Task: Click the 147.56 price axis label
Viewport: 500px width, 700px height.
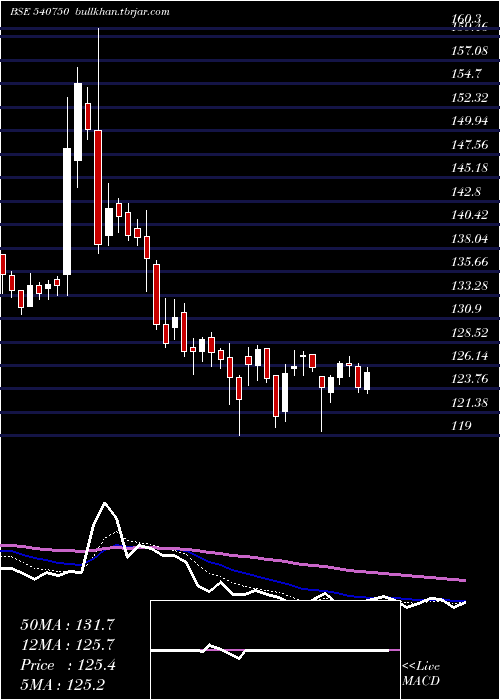Action: 469,145
